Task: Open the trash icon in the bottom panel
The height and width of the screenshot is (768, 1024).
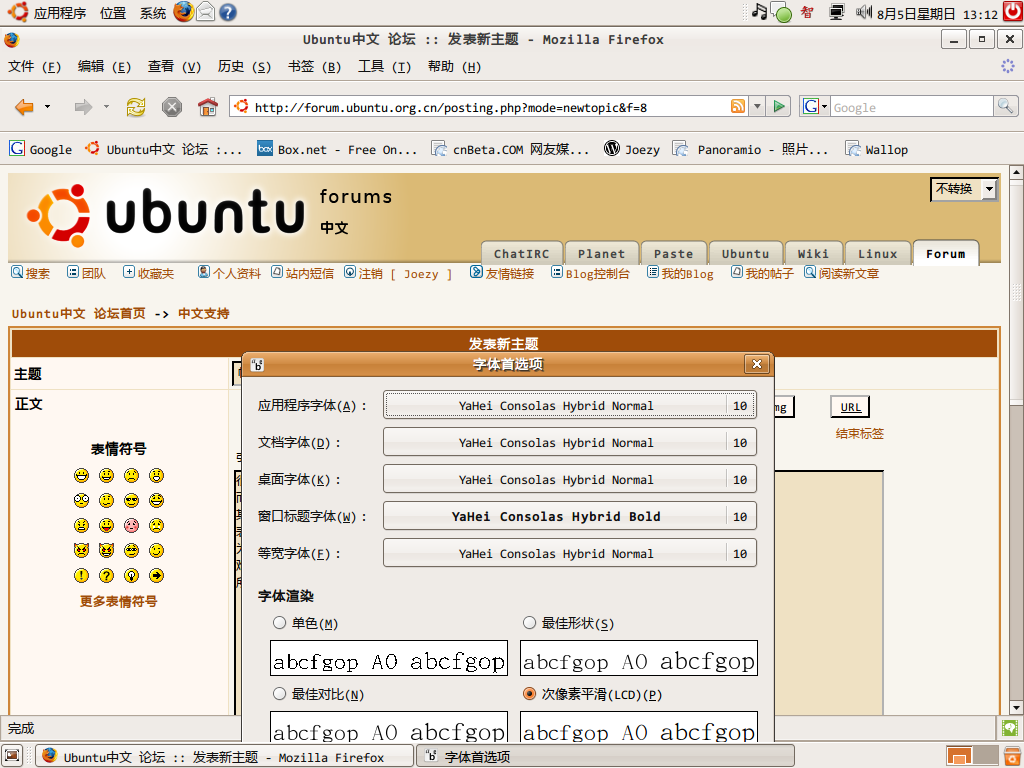Action: 1012,756
